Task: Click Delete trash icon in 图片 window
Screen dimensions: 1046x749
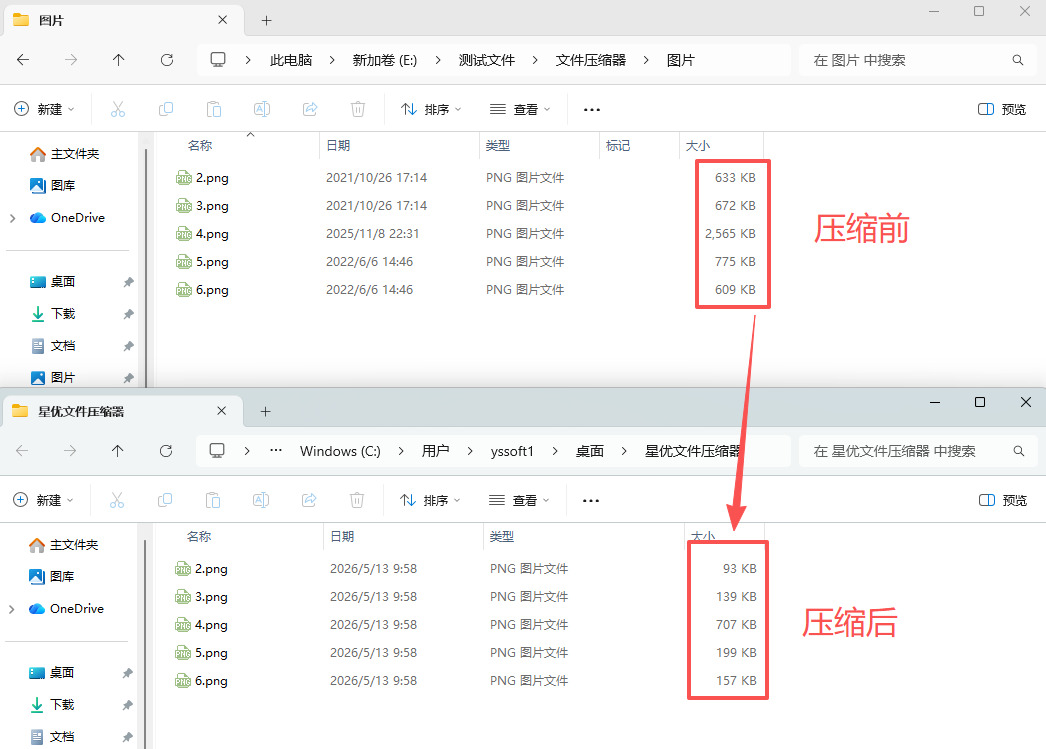Action: [x=358, y=109]
